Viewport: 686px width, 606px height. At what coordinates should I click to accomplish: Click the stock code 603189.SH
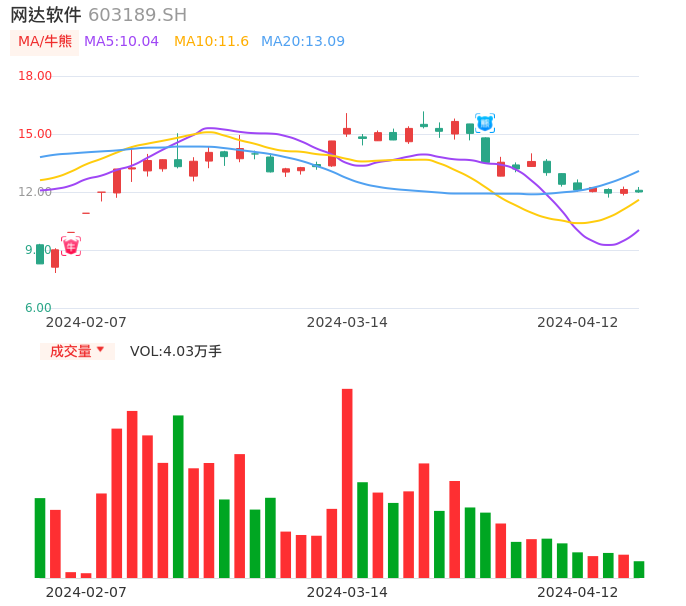tap(137, 15)
